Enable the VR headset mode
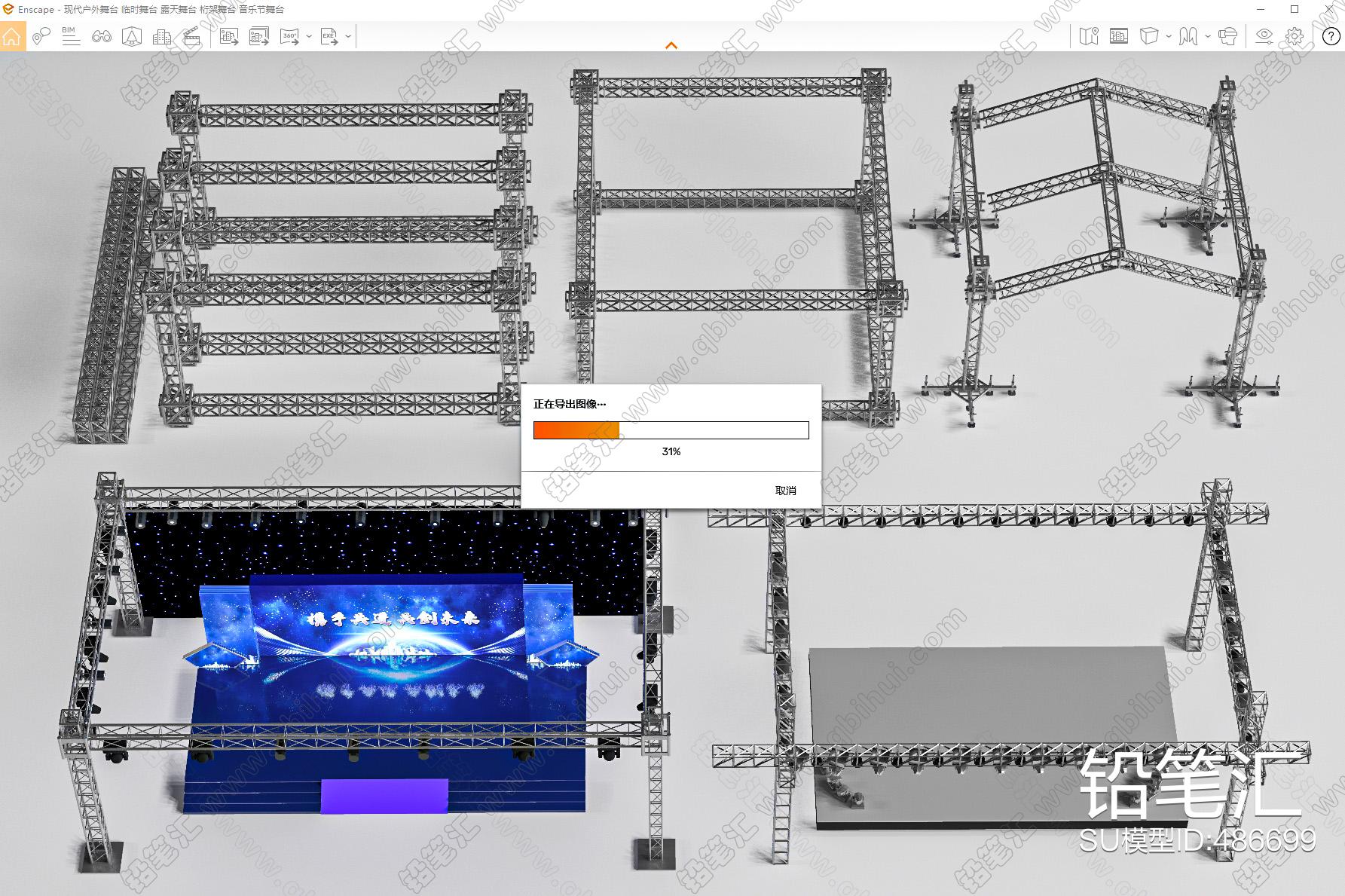Viewport: 1345px width, 896px height. 1228,36
